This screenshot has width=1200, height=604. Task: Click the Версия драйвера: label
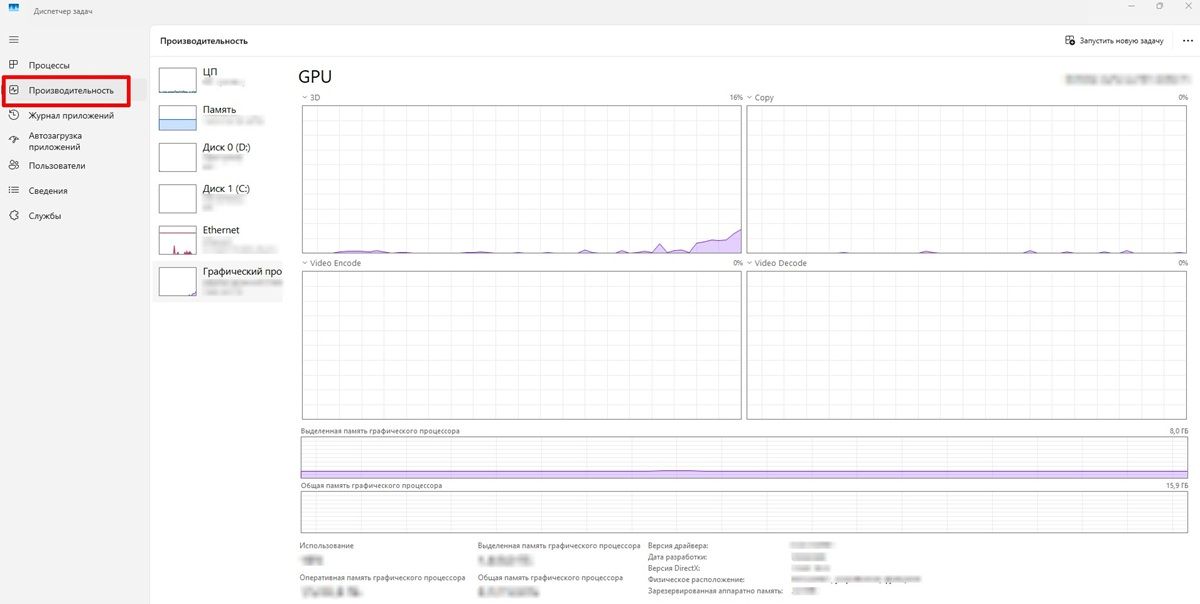(x=679, y=546)
